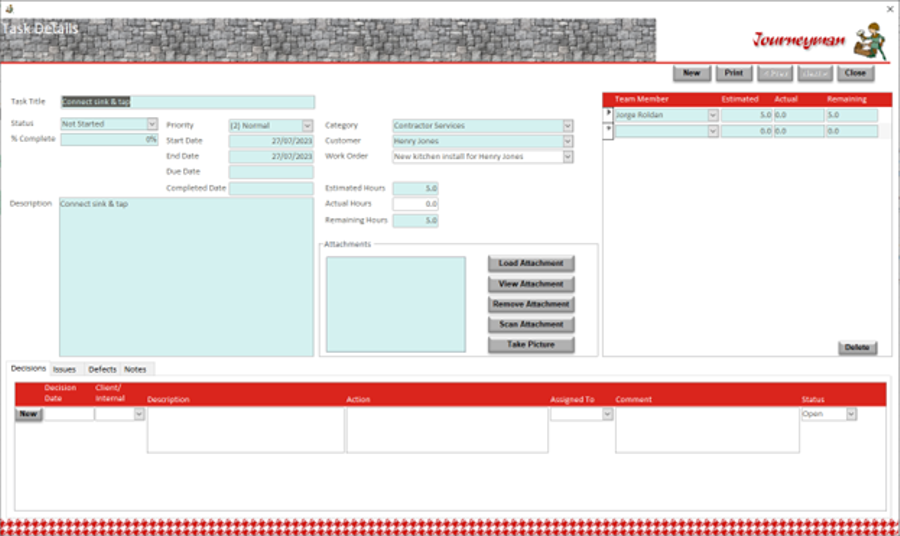Switch to the Defects tab

pos(102,370)
